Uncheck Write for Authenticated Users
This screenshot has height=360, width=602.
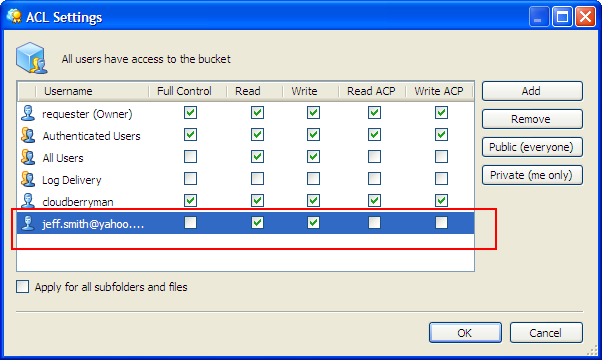tap(313, 135)
